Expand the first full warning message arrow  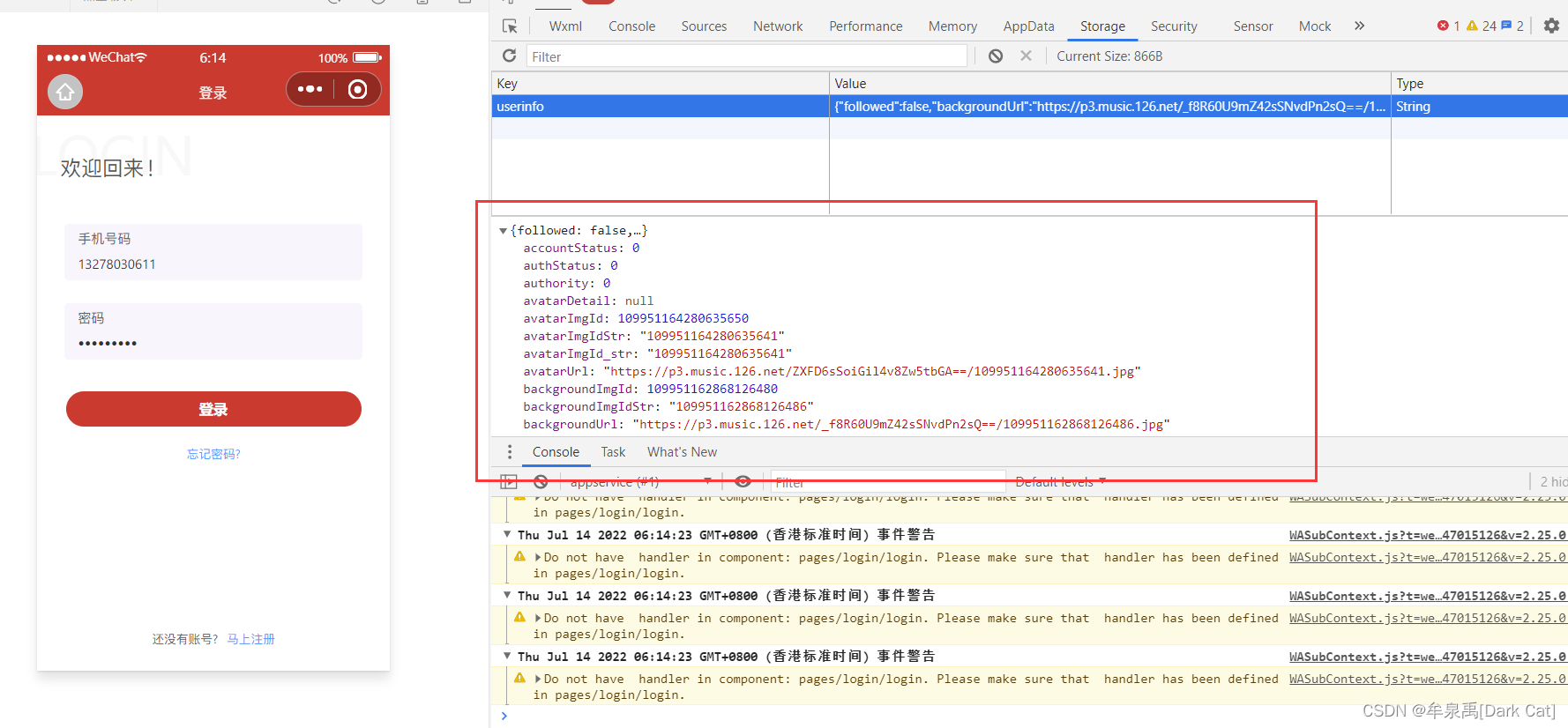coord(538,558)
